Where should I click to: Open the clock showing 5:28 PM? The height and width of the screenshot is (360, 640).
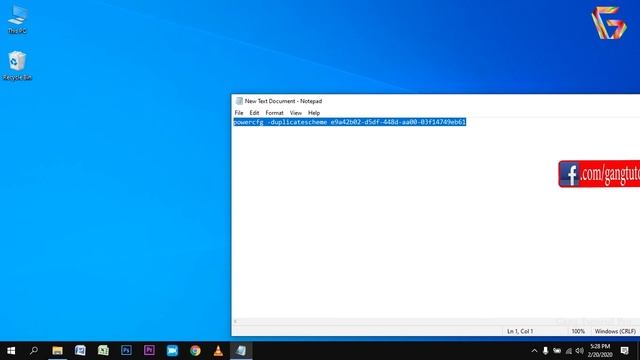[x=600, y=351]
